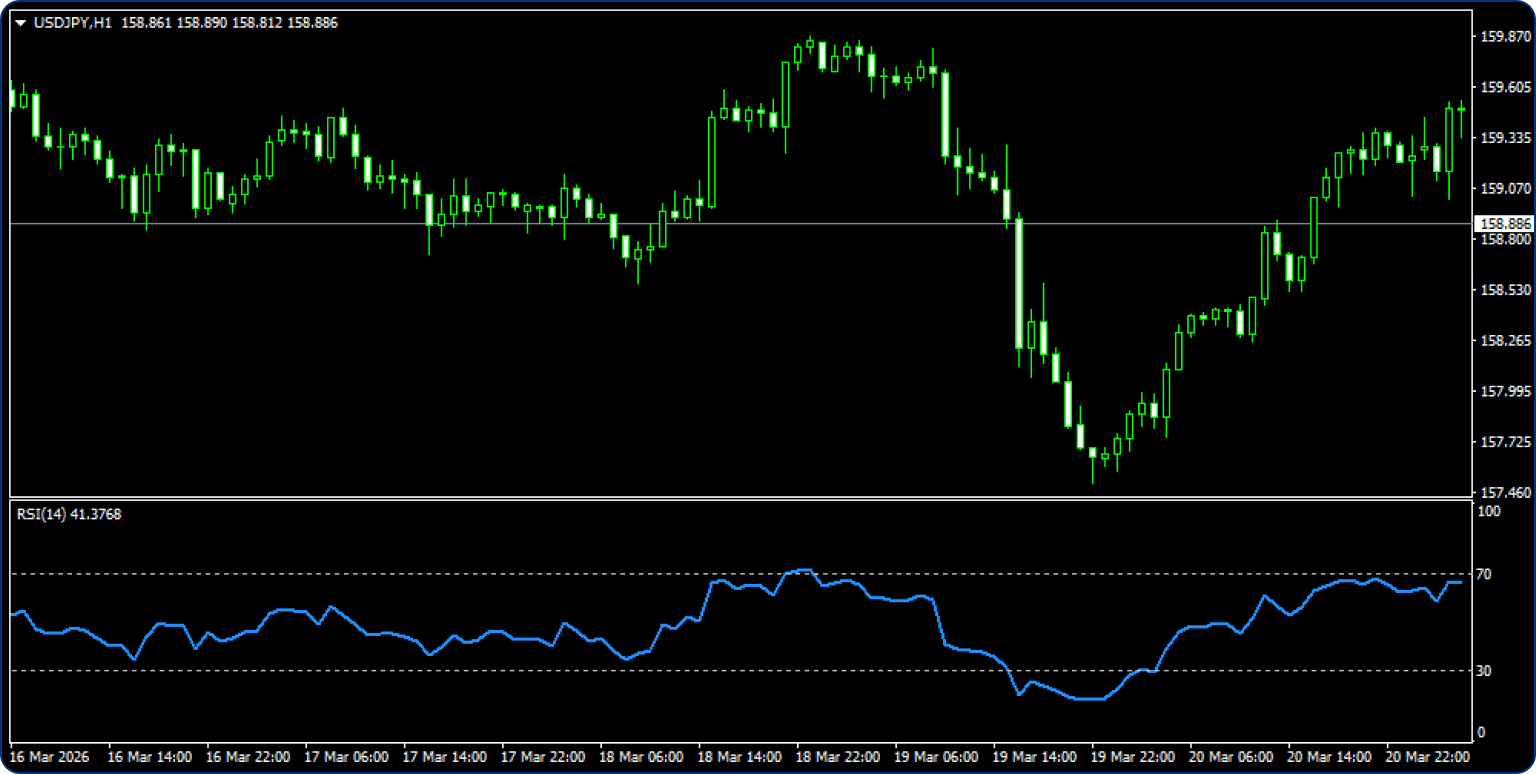Click the lowest candle near 157.5
Image resolution: width=1536 pixels, height=774 pixels.
(1093, 455)
